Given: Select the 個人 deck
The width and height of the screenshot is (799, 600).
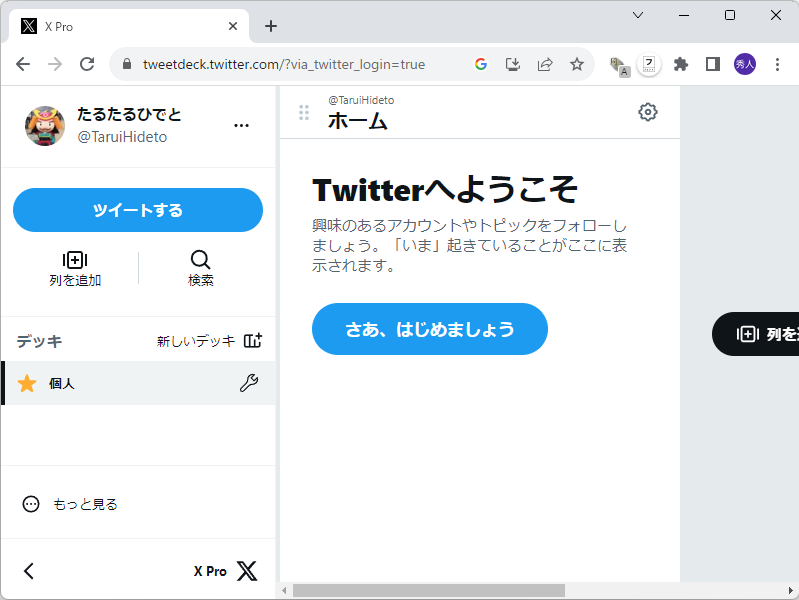Looking at the screenshot, I should [x=138, y=383].
